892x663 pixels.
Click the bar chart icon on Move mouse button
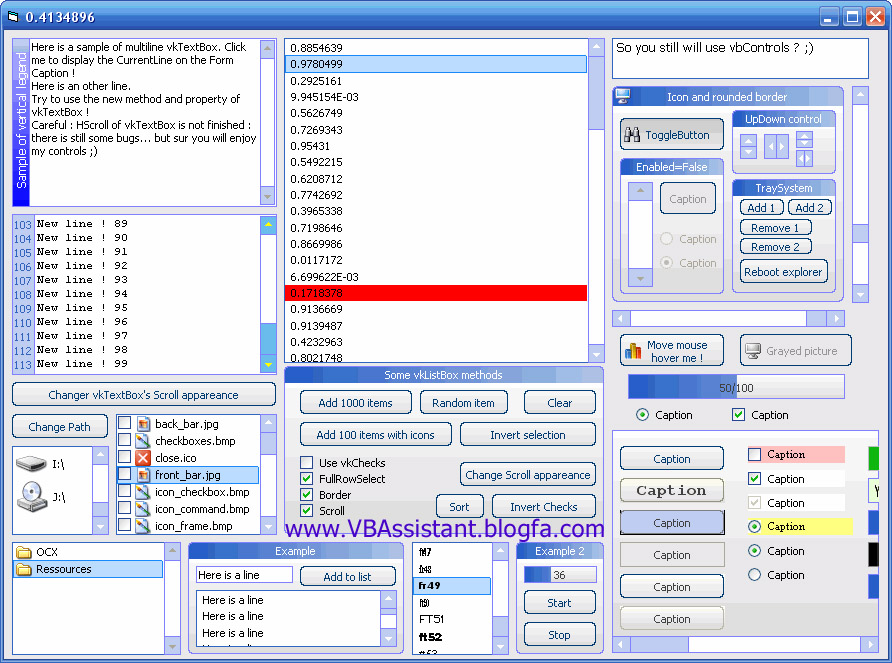(632, 351)
